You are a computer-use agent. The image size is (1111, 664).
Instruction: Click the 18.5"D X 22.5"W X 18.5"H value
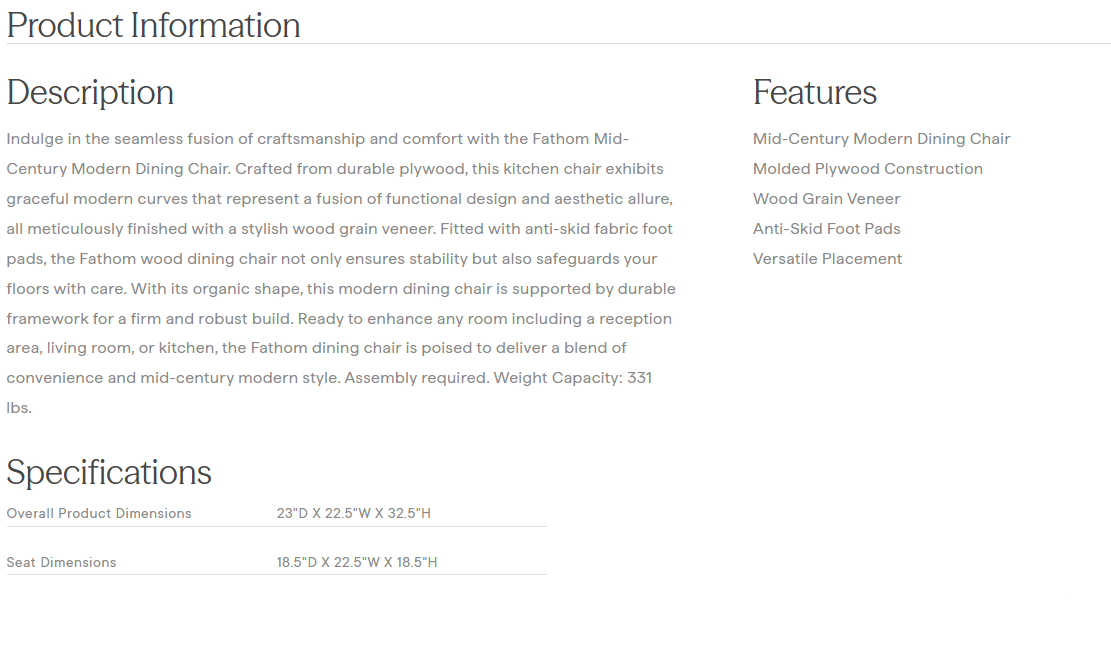point(357,562)
